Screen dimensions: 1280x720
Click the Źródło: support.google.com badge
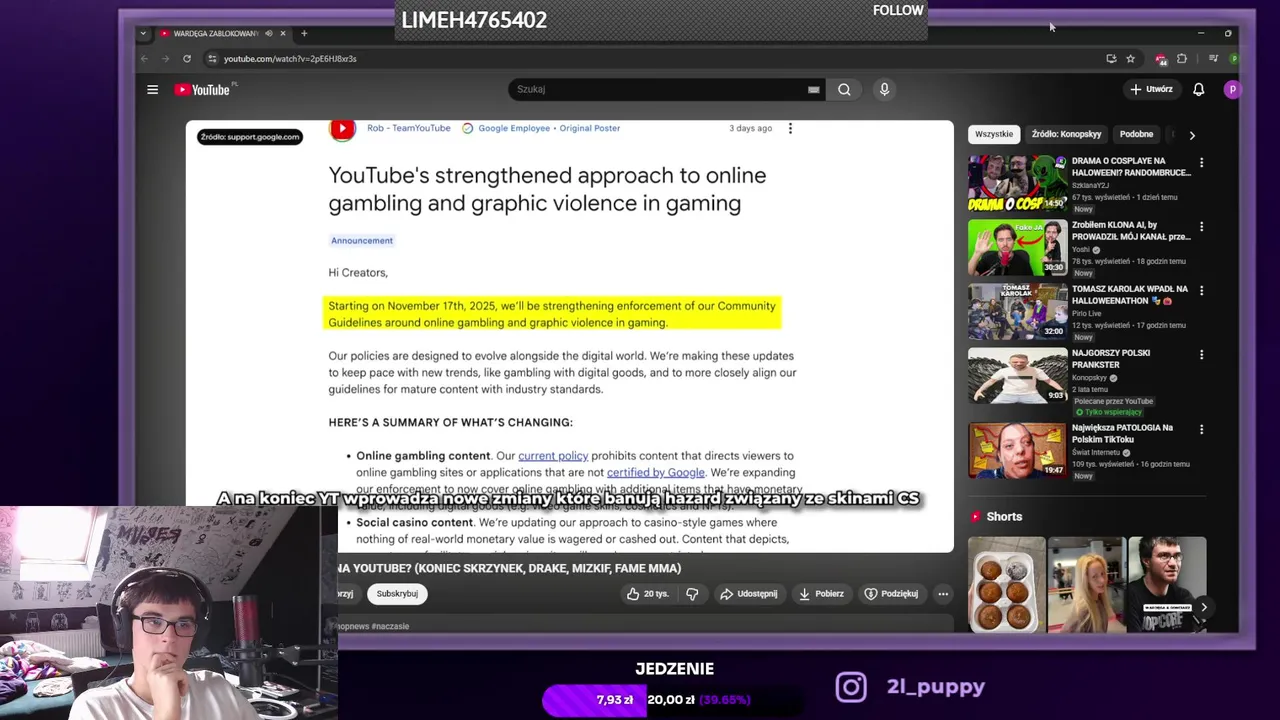click(x=249, y=137)
